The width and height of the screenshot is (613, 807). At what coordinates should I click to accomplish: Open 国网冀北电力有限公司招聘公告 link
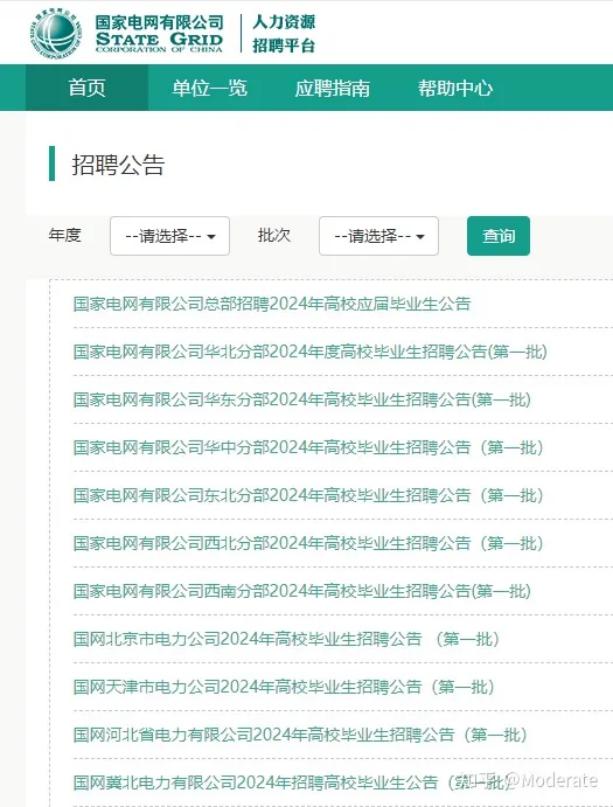pyautogui.click(x=290, y=782)
